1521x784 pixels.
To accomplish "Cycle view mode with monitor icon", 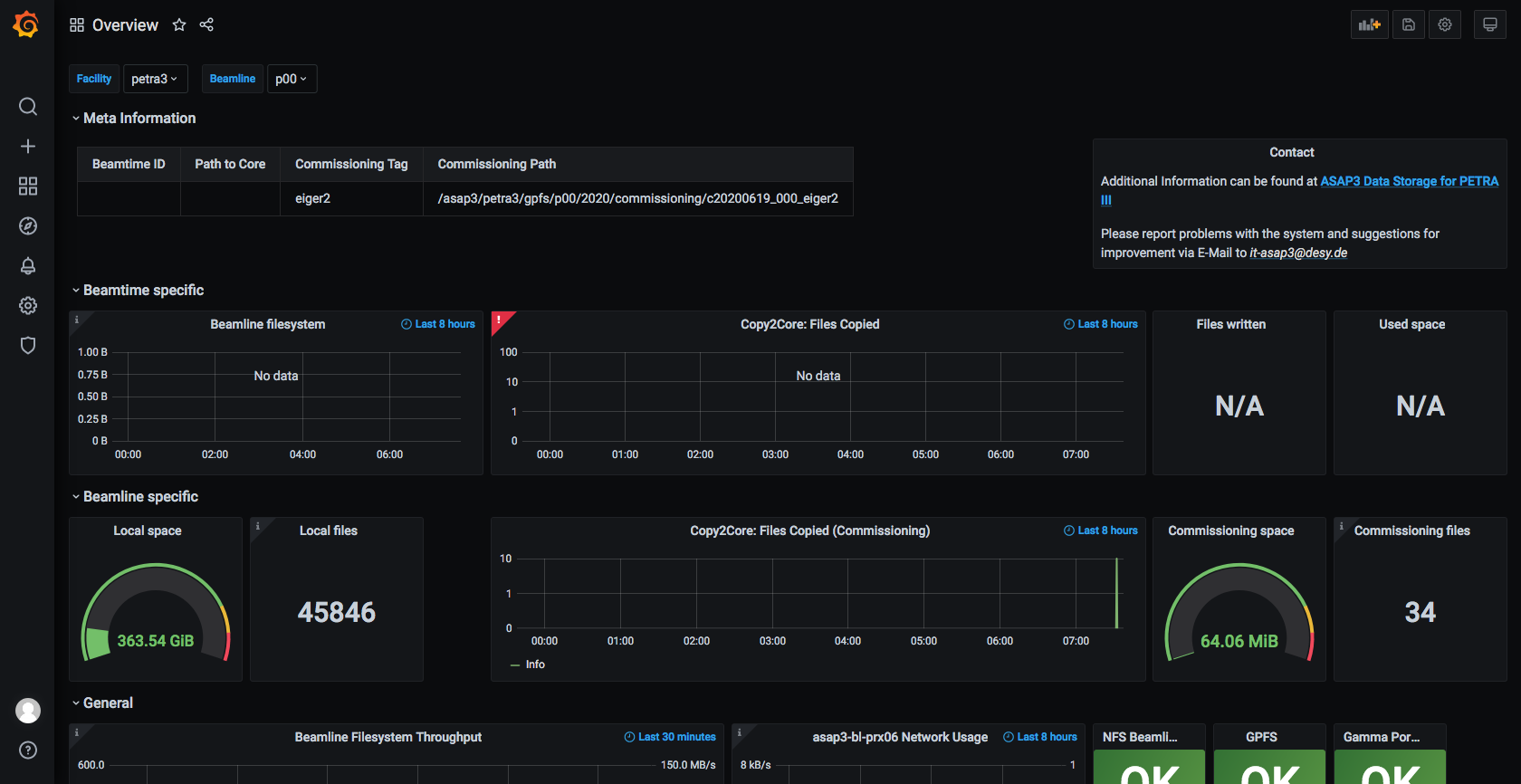I will tap(1489, 25).
